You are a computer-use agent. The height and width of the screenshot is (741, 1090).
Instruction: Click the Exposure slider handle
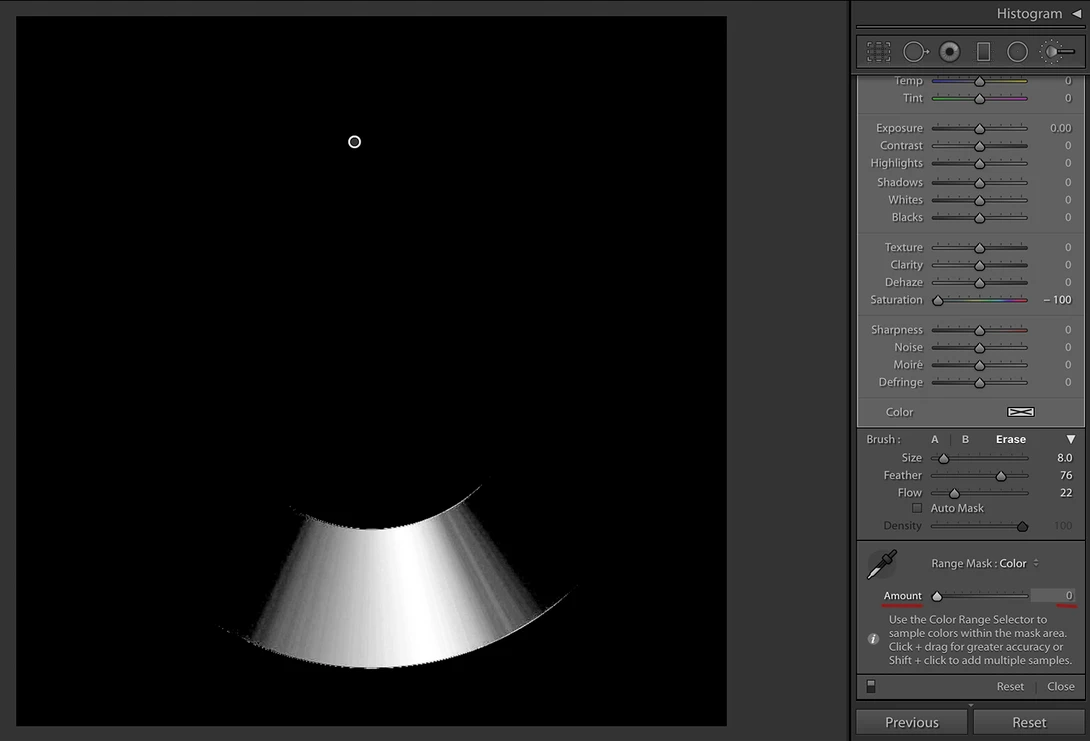point(979,129)
